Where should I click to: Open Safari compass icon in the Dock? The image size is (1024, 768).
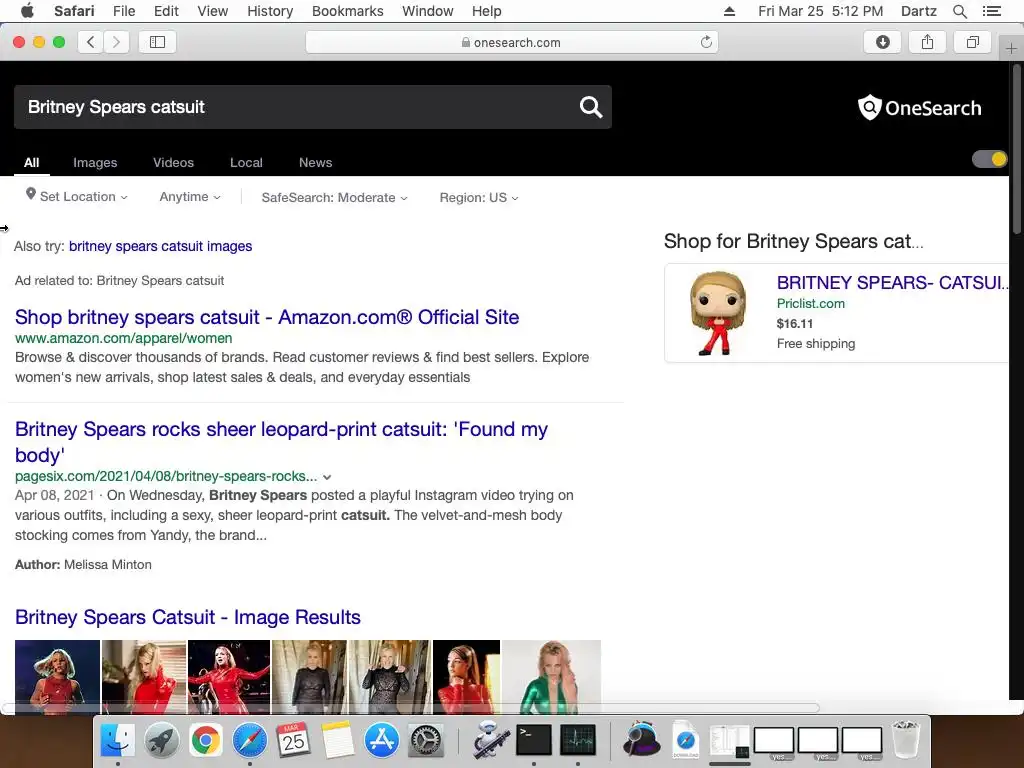[x=249, y=741]
